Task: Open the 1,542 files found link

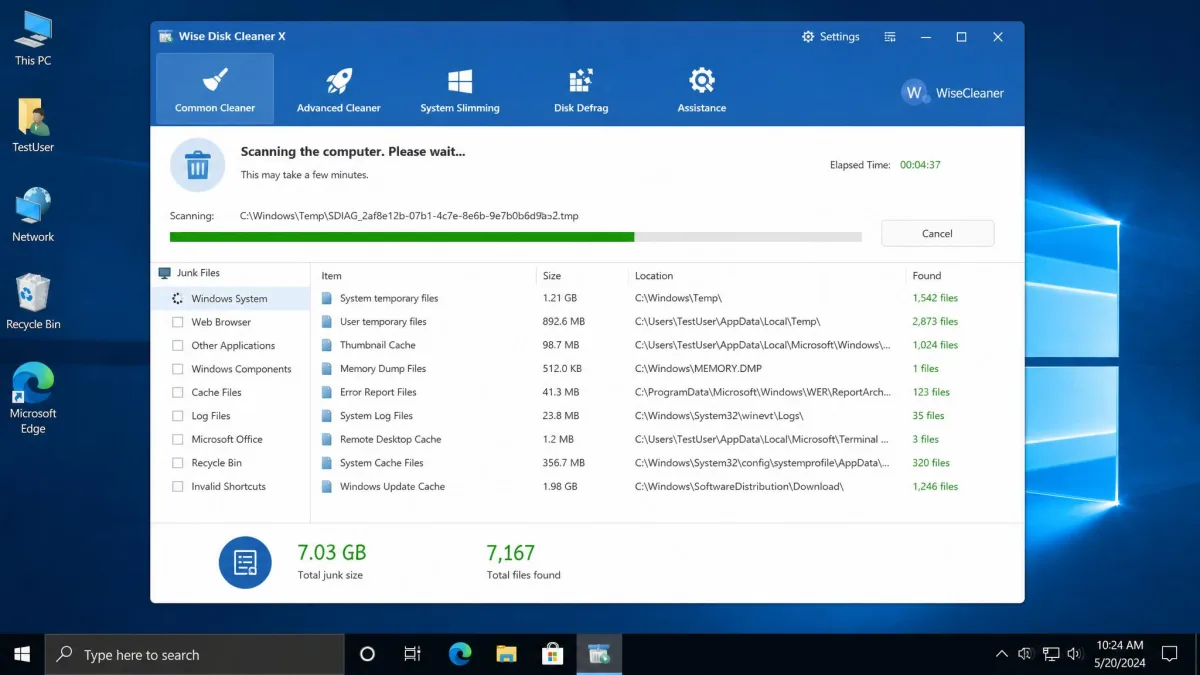Action: coord(935,298)
